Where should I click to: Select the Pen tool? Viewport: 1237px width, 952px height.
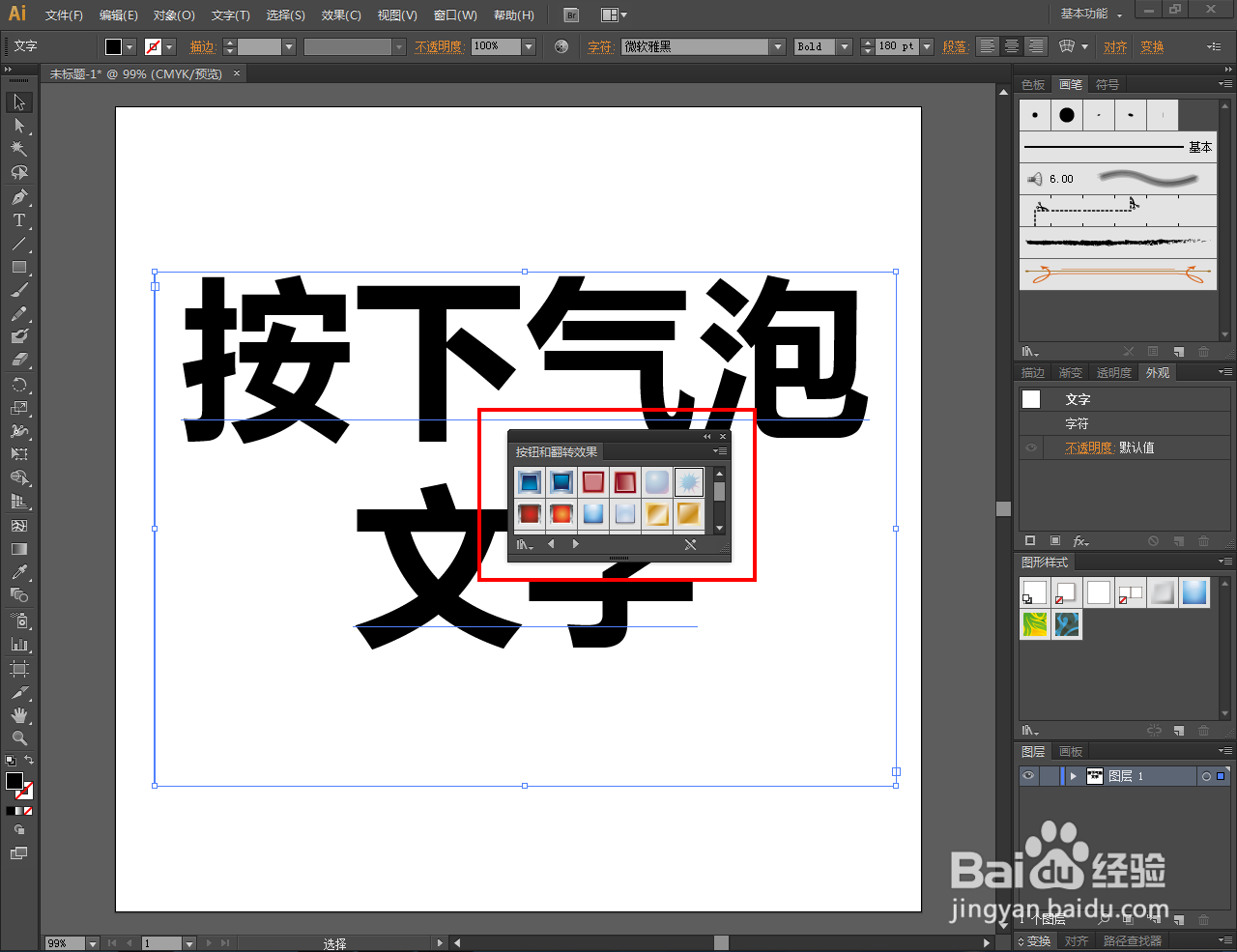coord(19,197)
